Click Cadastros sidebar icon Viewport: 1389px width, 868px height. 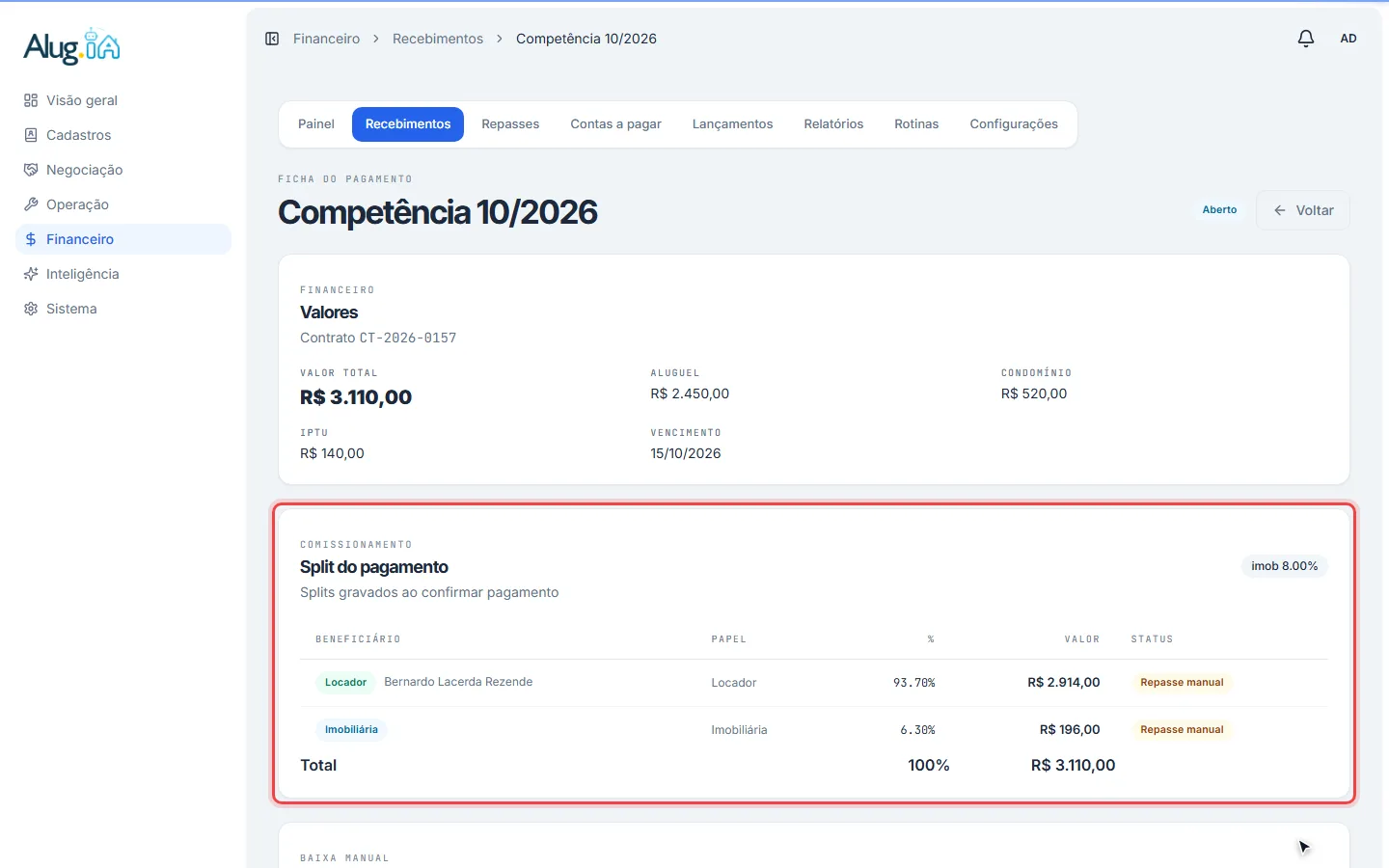click(x=31, y=135)
